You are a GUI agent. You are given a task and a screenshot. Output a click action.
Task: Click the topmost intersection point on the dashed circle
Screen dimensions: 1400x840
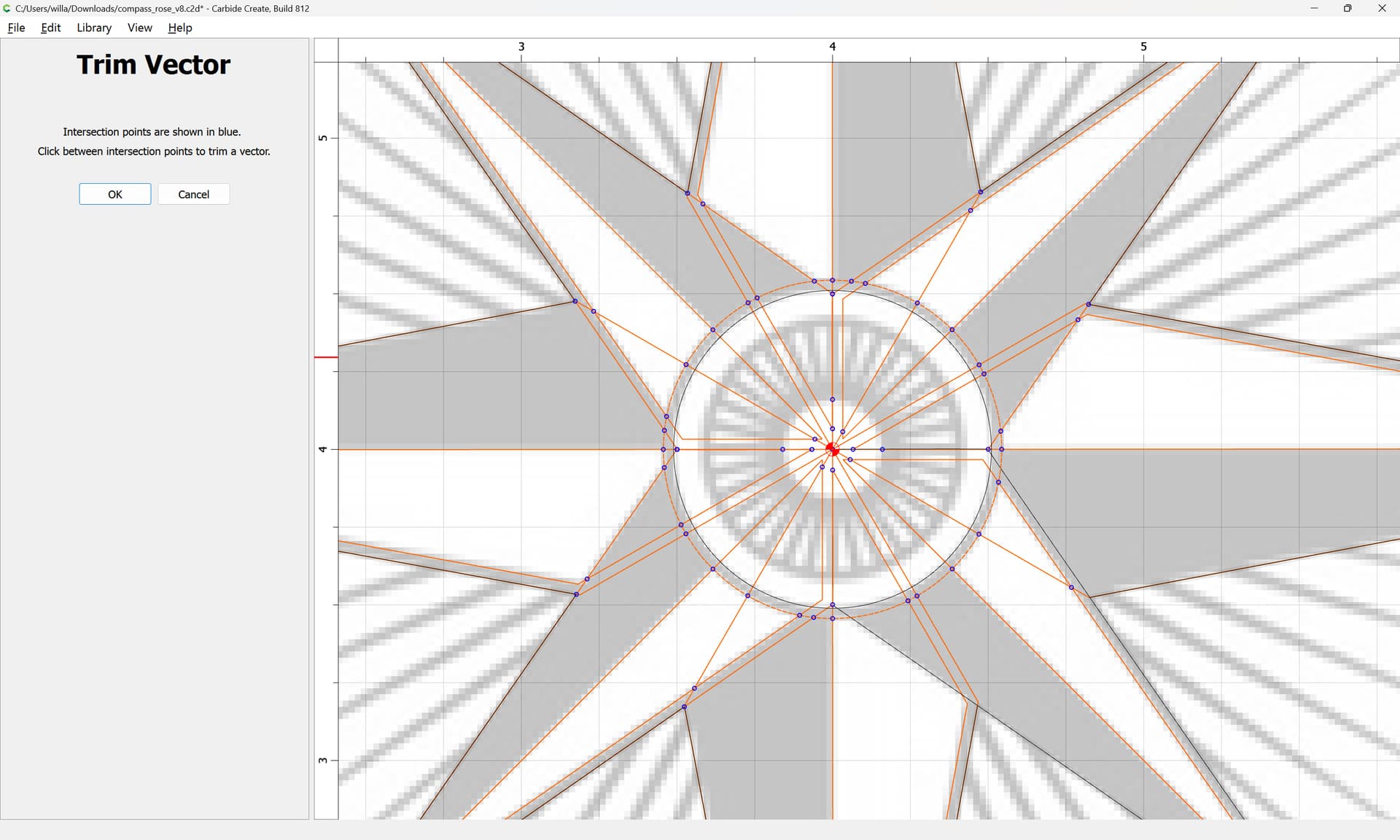[832, 280]
